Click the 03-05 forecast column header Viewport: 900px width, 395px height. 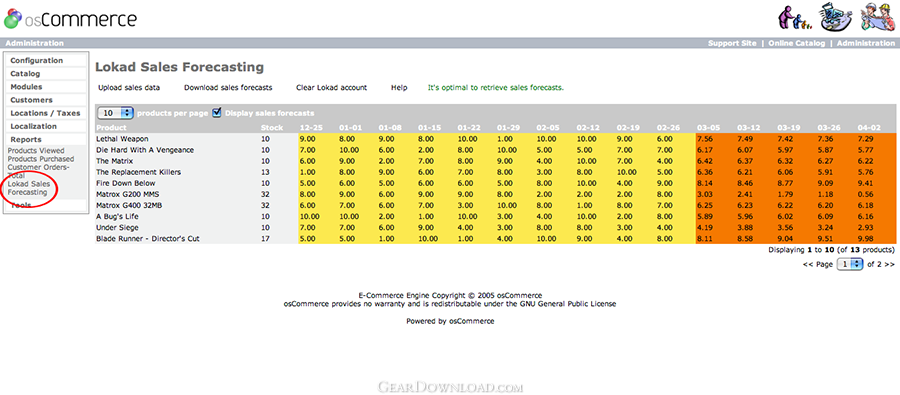[708, 127]
